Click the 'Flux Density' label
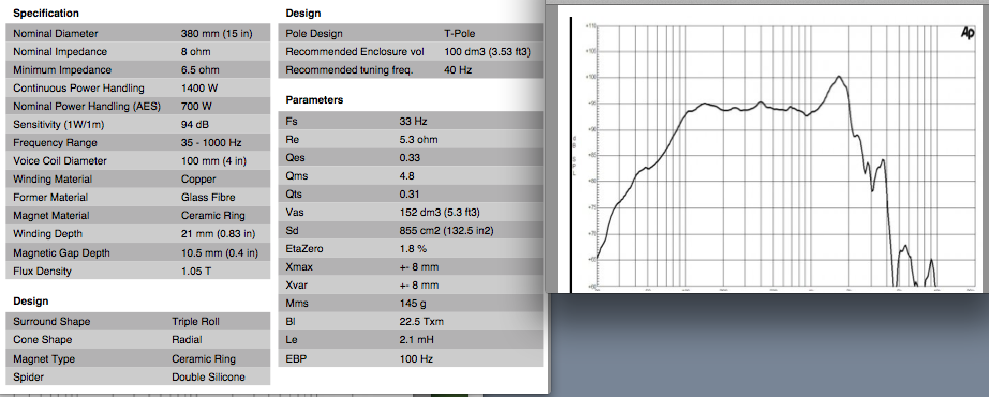The height and width of the screenshot is (397, 989). pos(42,271)
